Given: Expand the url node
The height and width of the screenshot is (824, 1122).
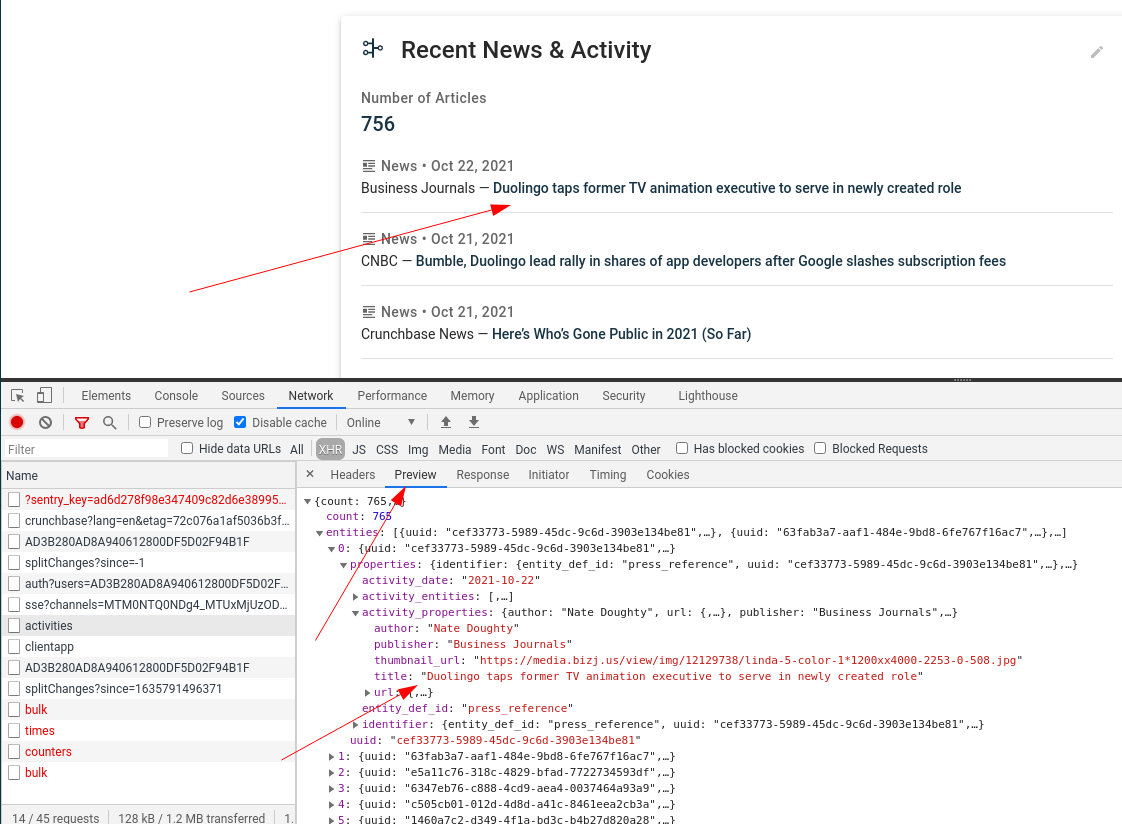Looking at the screenshot, I should coord(368,692).
